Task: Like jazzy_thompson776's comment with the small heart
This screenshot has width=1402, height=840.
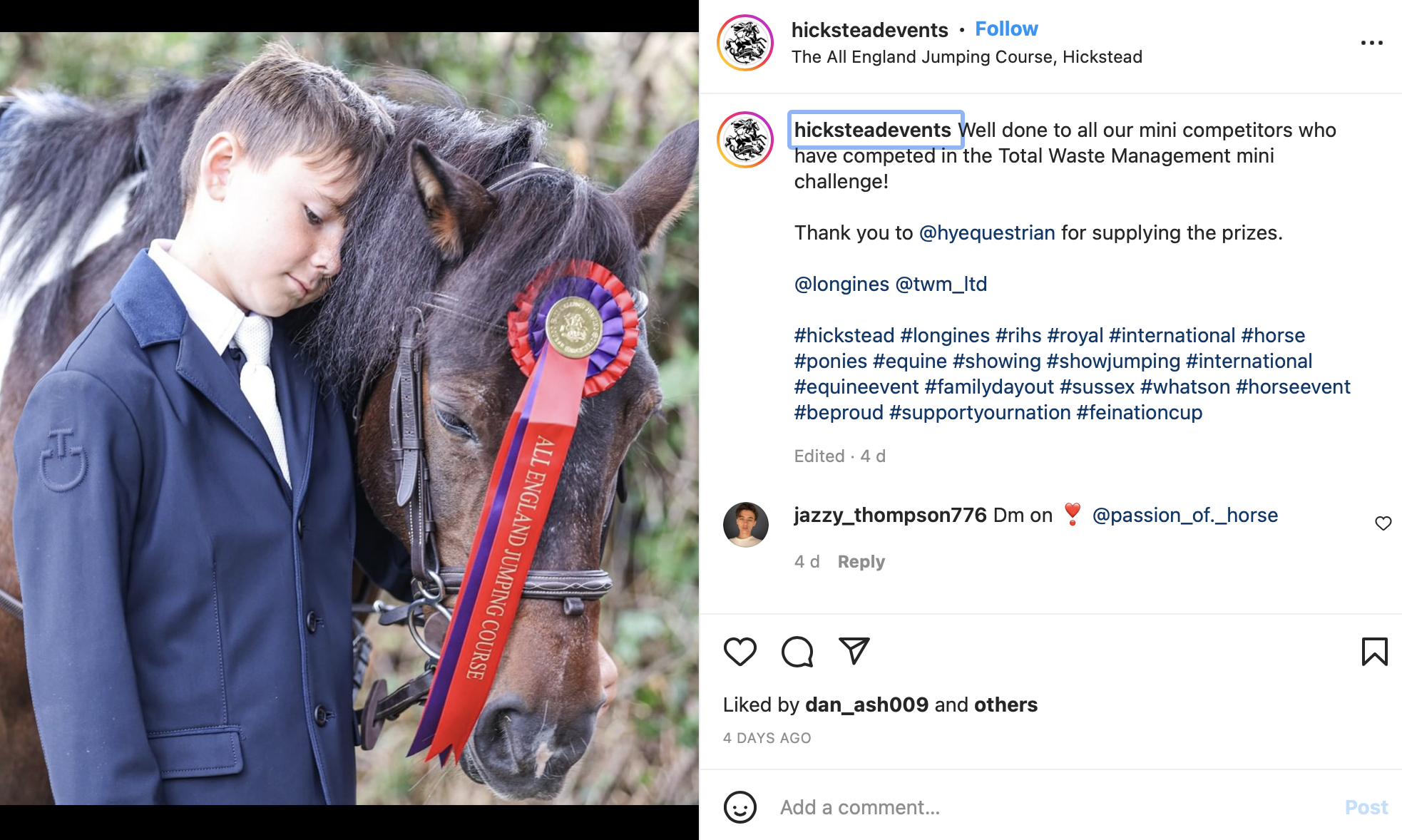Action: 1383,523
